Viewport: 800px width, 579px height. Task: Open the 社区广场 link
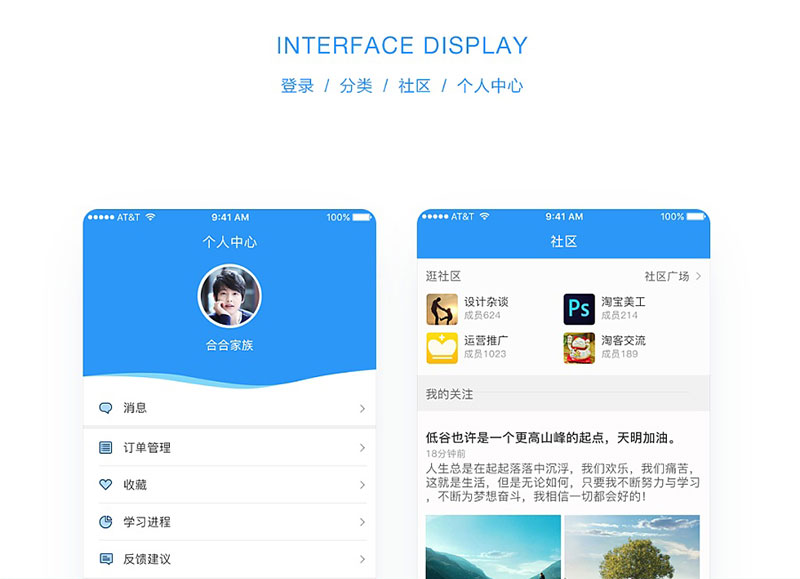(667, 276)
